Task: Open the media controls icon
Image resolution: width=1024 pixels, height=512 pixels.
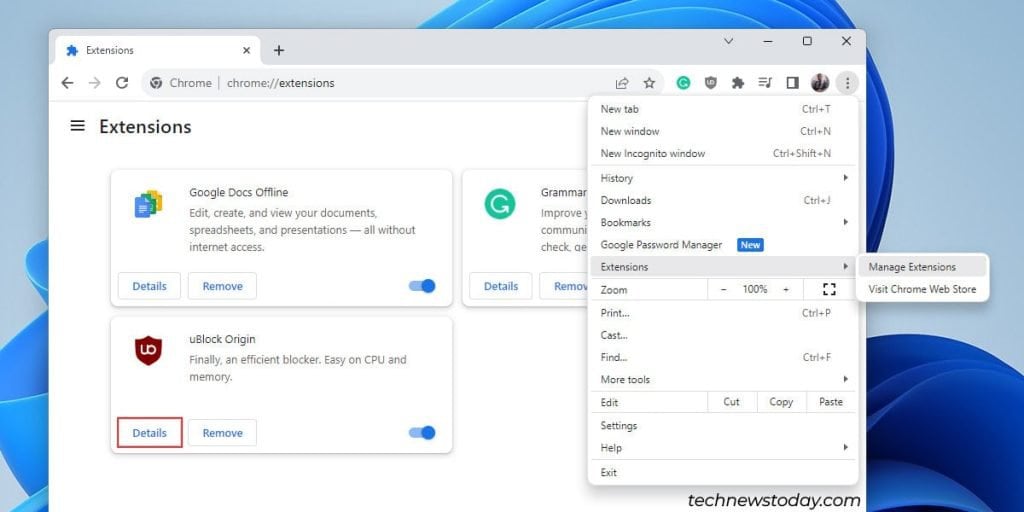Action: 765,83
